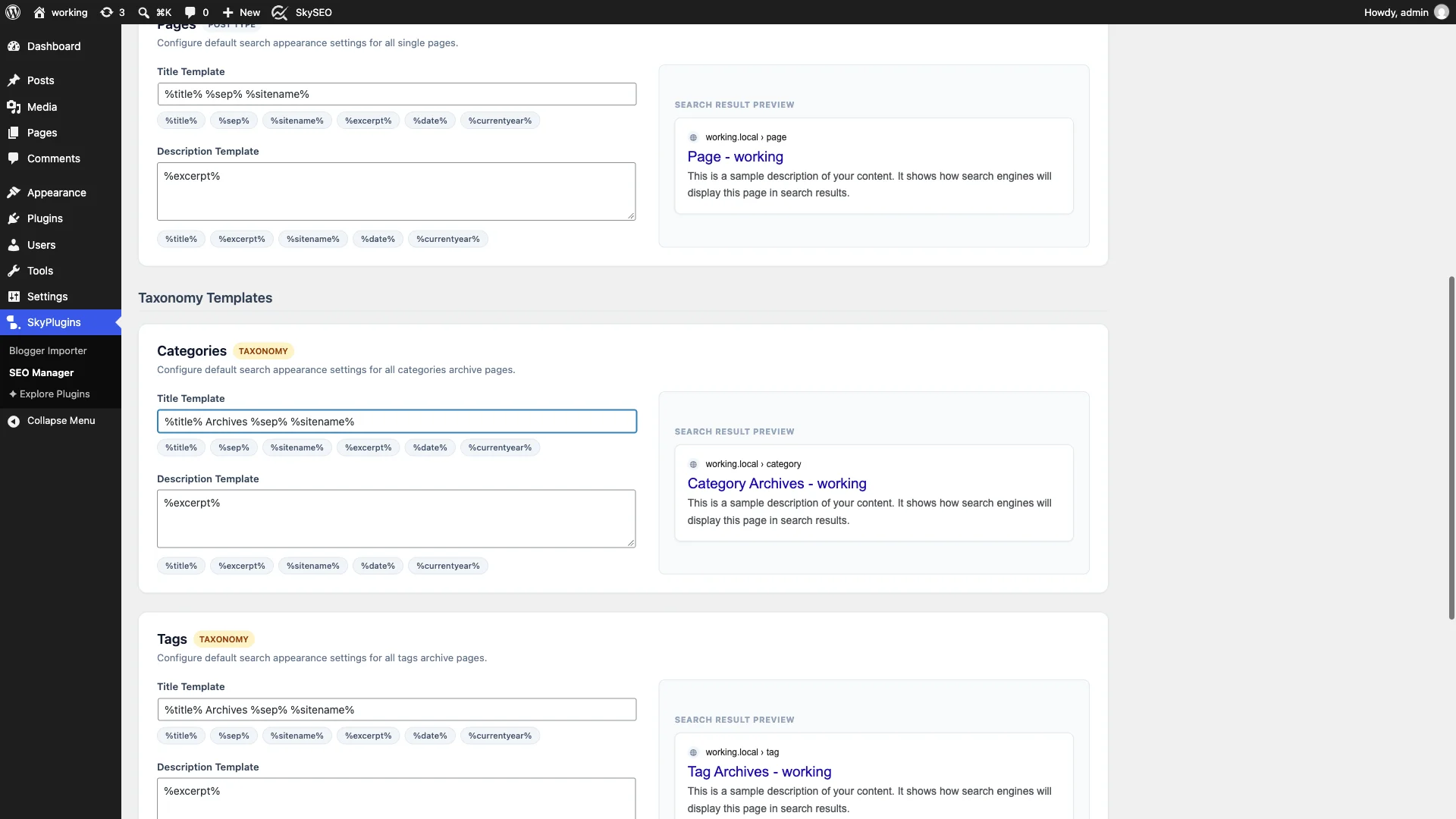Insert %excerpt% tag into Pages title
The width and height of the screenshot is (1456, 819).
click(369, 121)
